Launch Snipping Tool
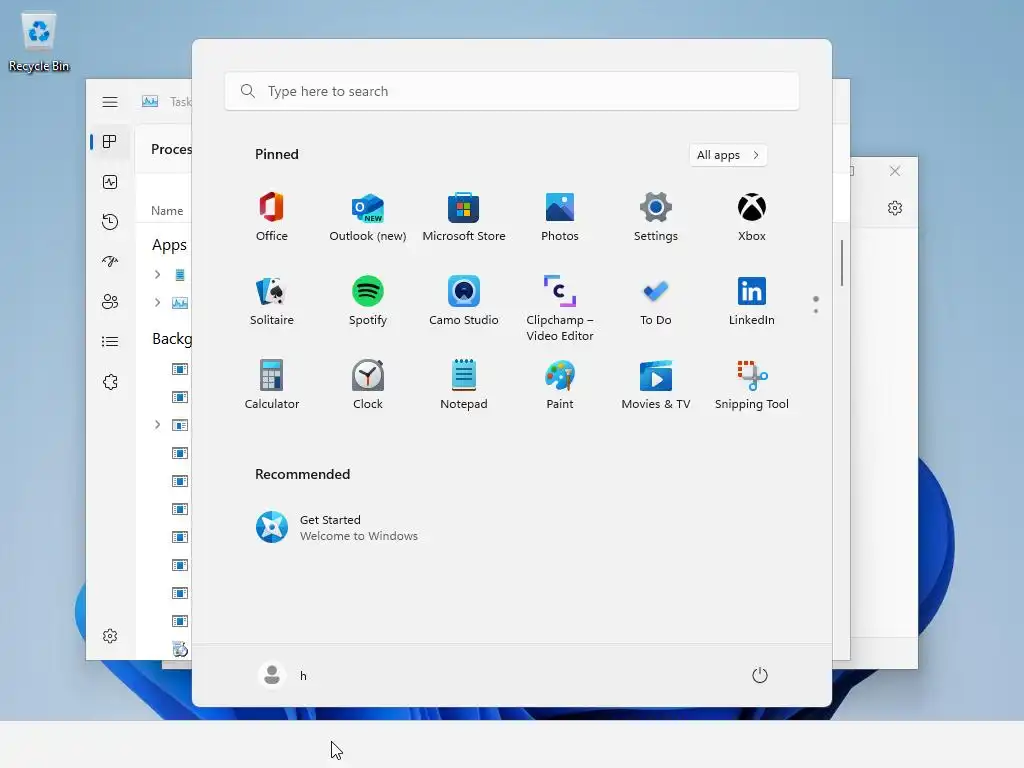Viewport: 1024px width, 768px height. [x=752, y=385]
